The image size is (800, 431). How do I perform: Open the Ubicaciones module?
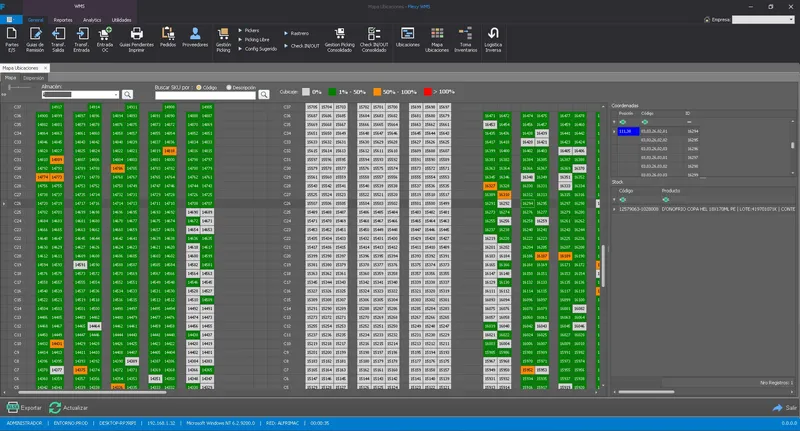(408, 37)
